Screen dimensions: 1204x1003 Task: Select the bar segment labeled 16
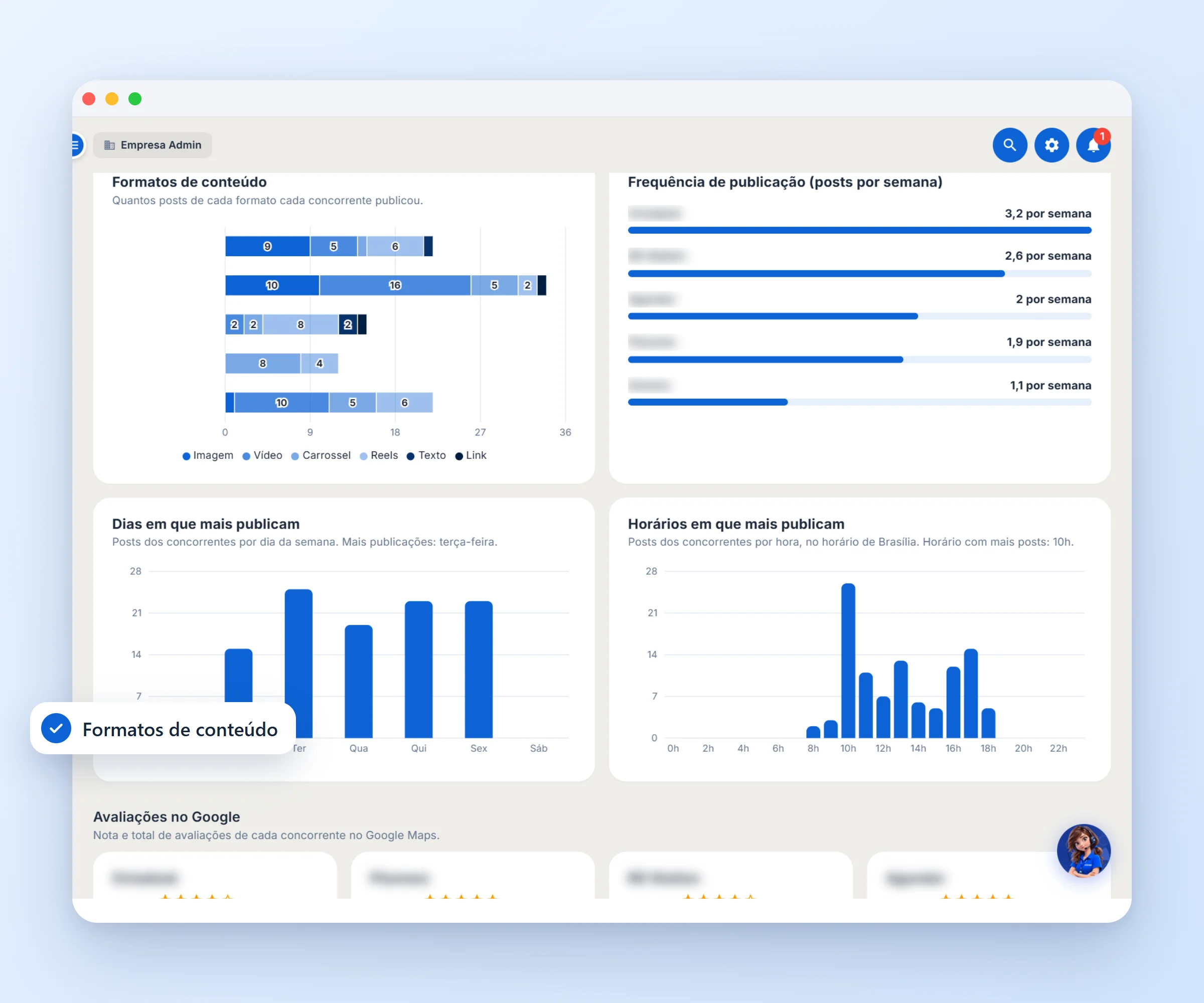[x=395, y=285]
